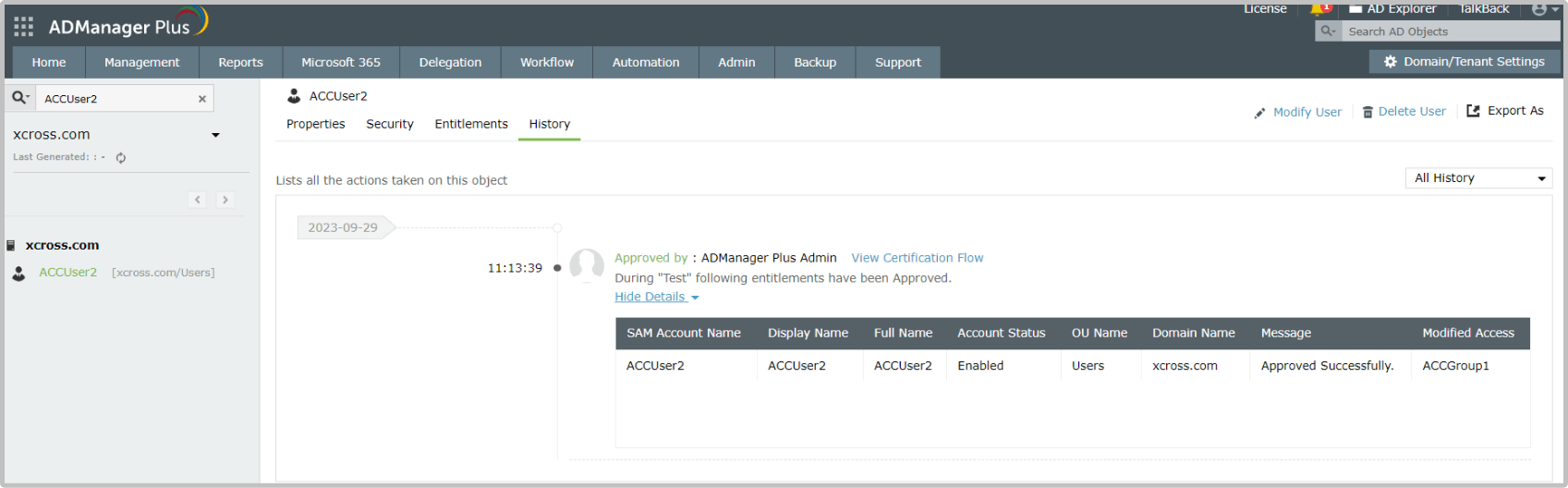Viewport: 1568px width, 488px height.
Task: Switch to the Properties tab
Action: [316, 124]
